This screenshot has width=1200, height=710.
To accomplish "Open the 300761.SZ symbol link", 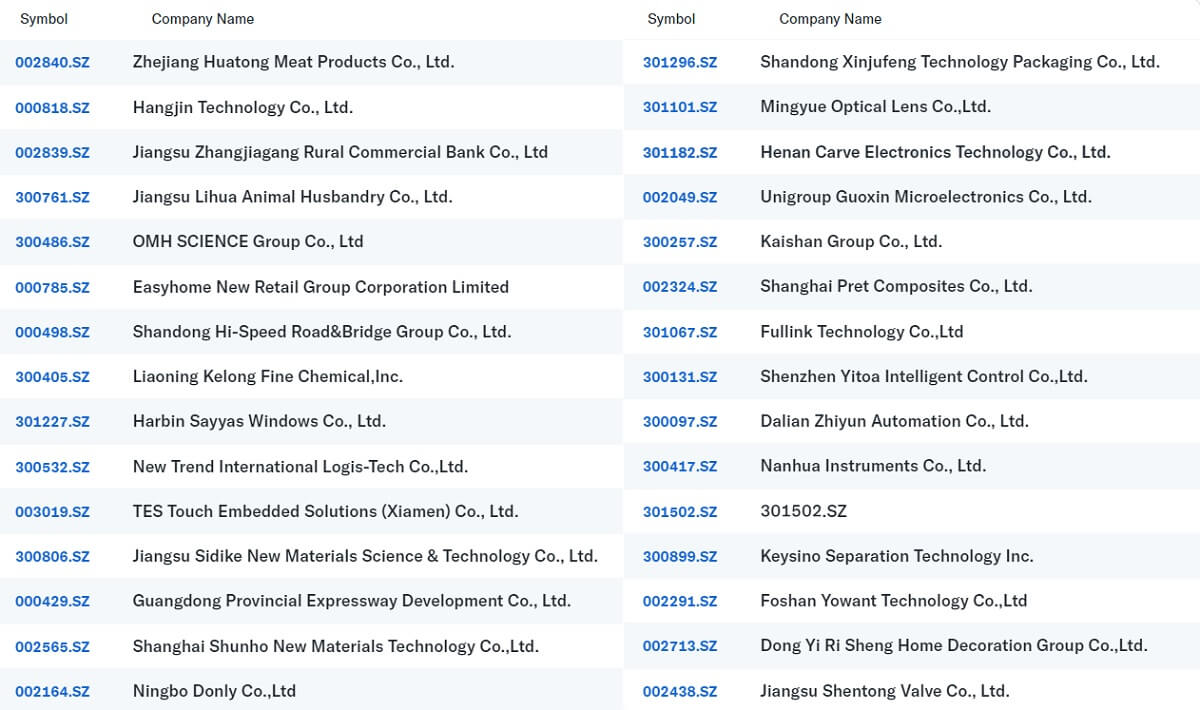I will [52, 197].
